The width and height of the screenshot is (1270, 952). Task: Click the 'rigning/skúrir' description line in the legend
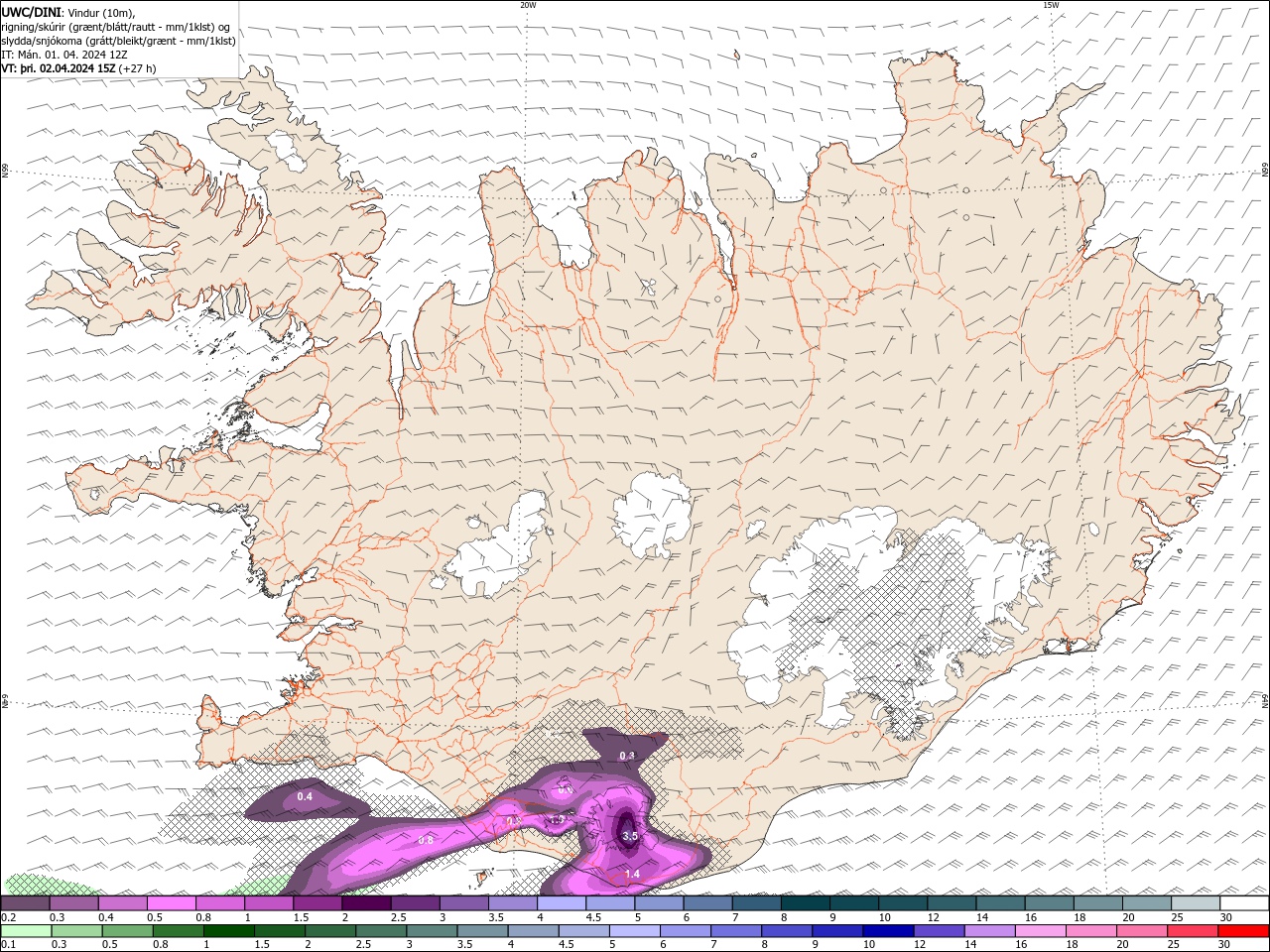click(116, 26)
